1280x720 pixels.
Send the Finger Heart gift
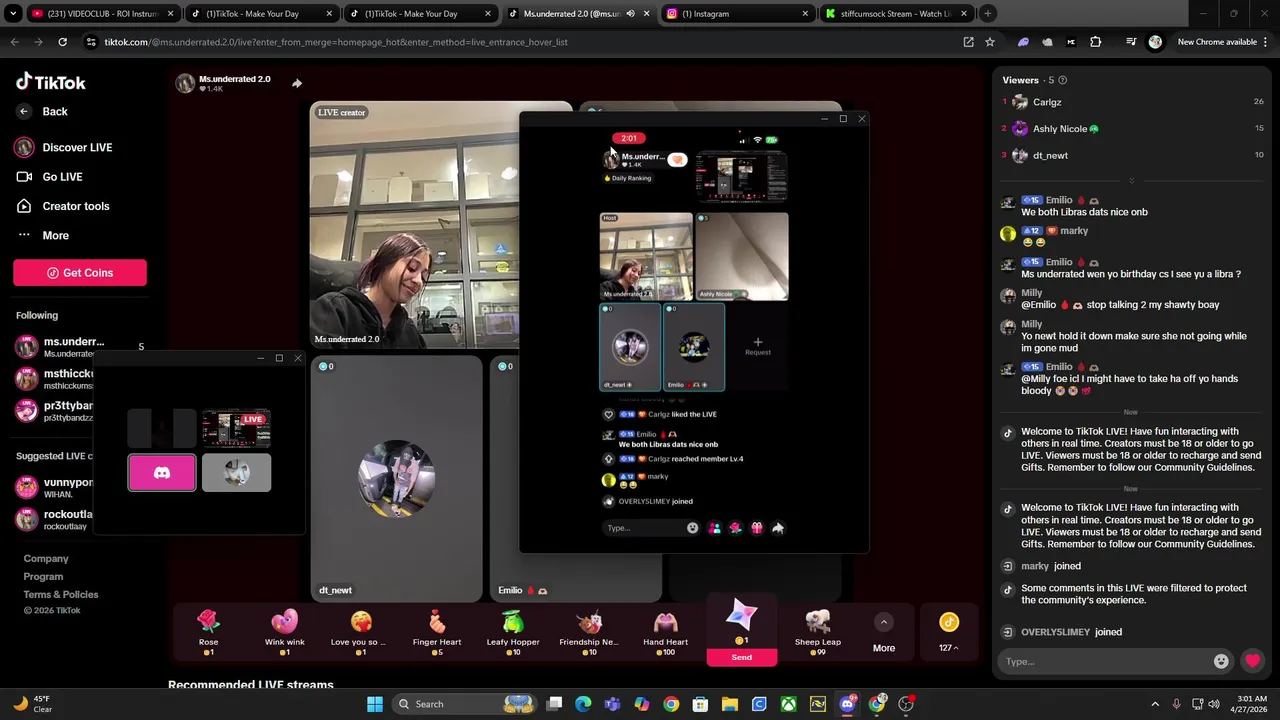click(437, 632)
